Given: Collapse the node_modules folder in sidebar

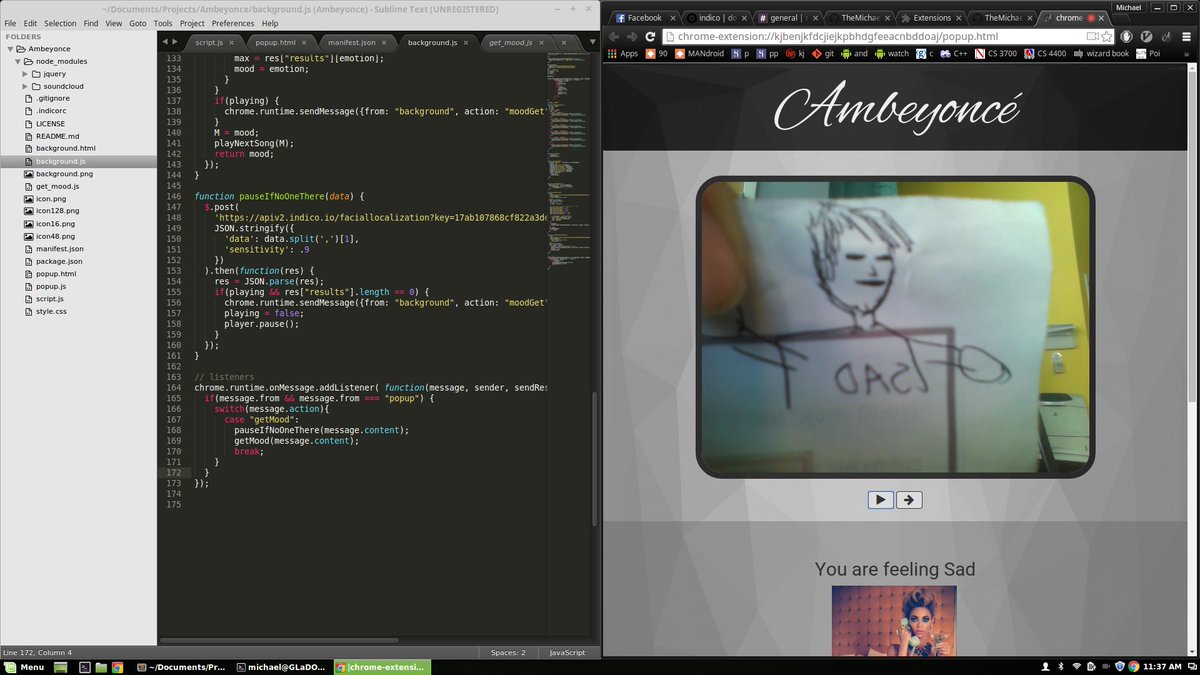Looking at the screenshot, I should click(x=17, y=61).
